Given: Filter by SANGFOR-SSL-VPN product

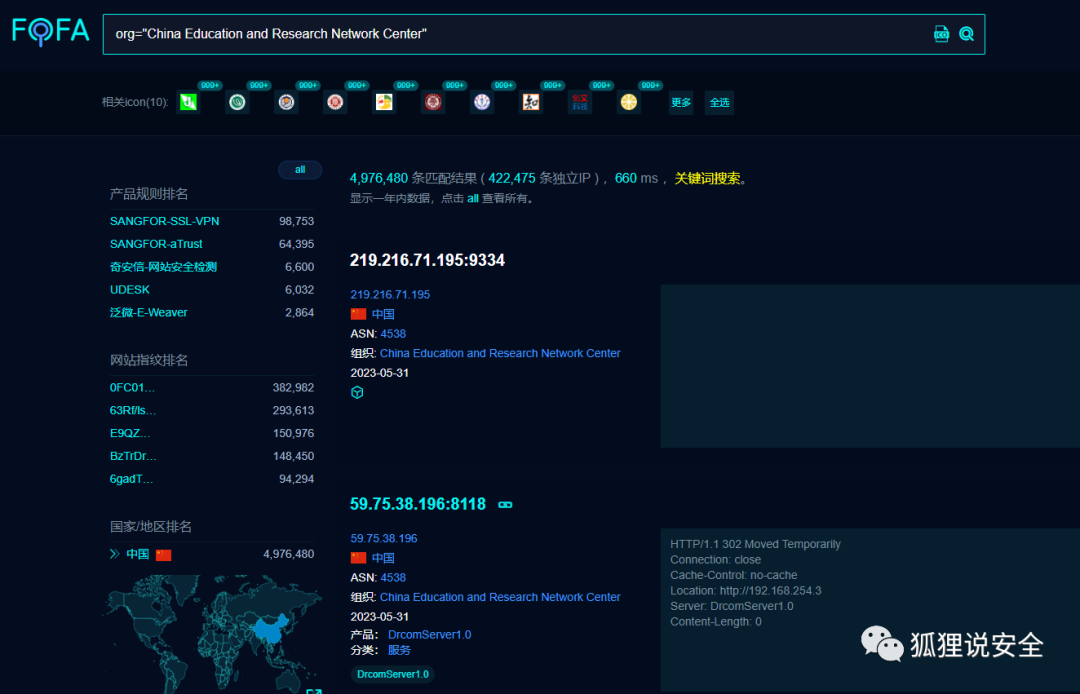Looking at the screenshot, I should [165, 221].
